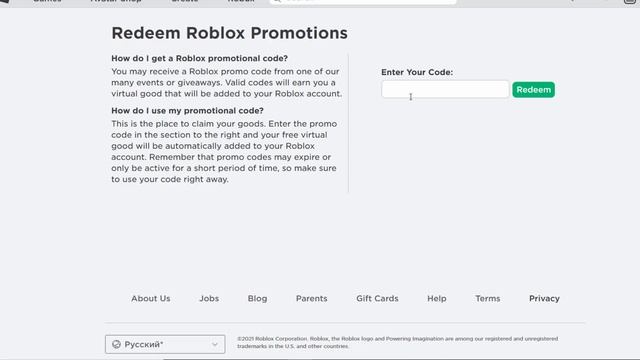Click the chevron arrow of language selector

point(215,344)
